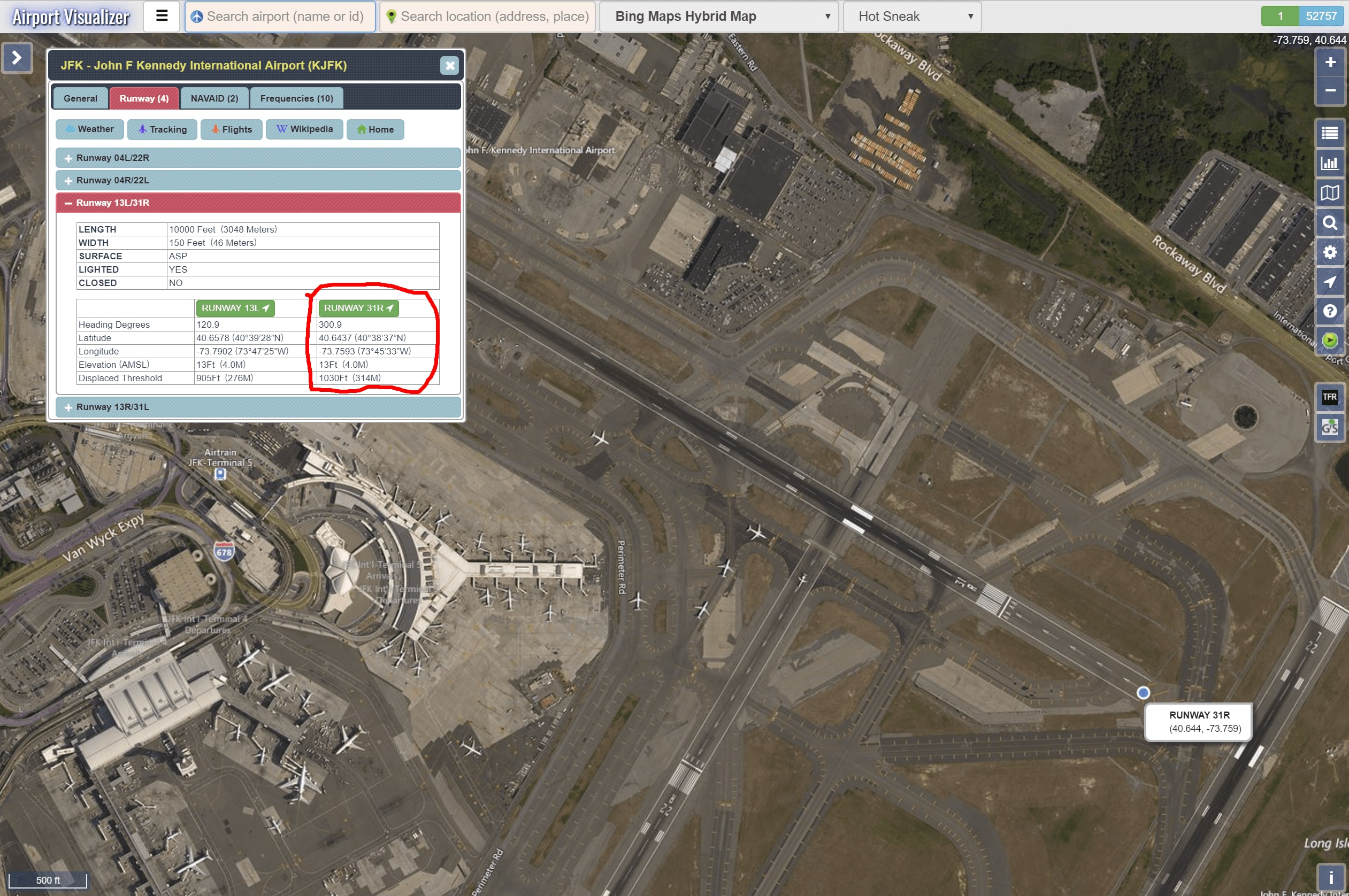Click the RUNWAY 31R locate button
This screenshot has width=1349, height=896.
(358, 308)
